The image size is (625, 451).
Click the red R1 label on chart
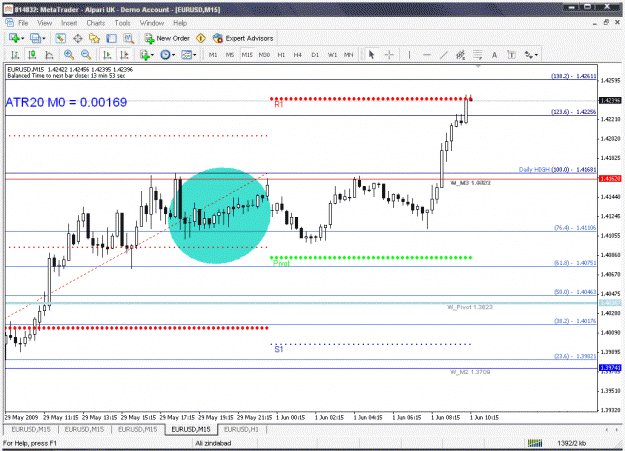tap(279, 104)
